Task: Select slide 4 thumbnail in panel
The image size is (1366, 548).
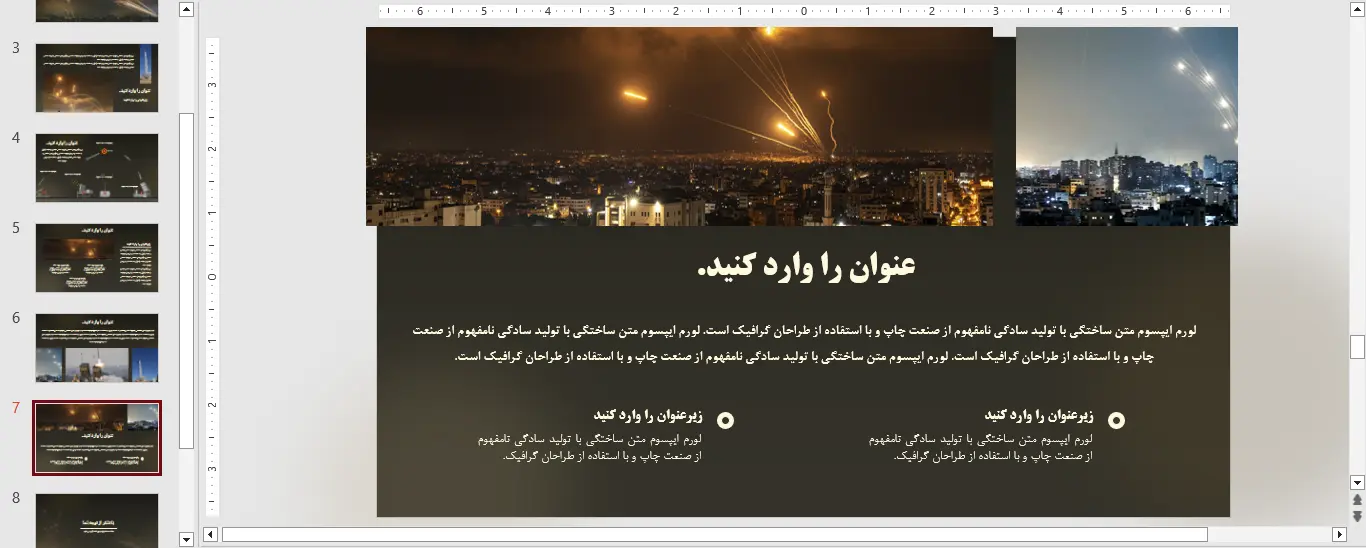Action: click(97, 168)
